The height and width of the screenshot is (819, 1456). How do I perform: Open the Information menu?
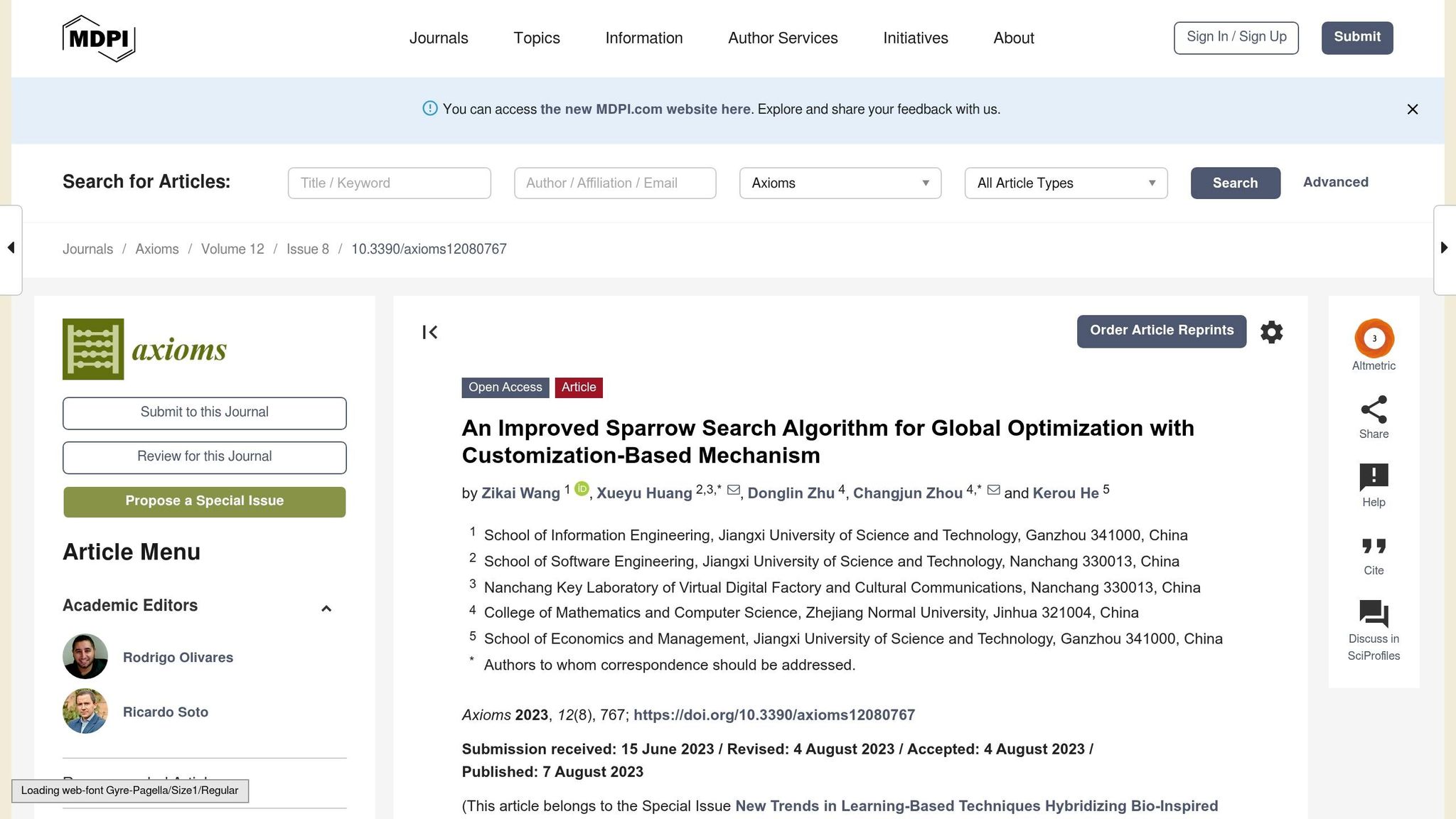(x=644, y=38)
